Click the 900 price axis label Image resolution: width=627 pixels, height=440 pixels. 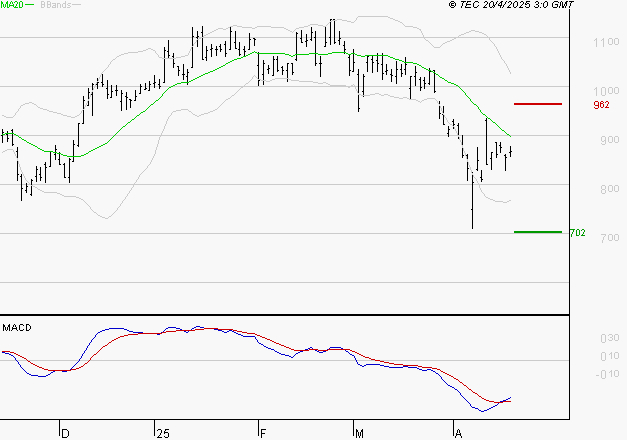coord(610,140)
